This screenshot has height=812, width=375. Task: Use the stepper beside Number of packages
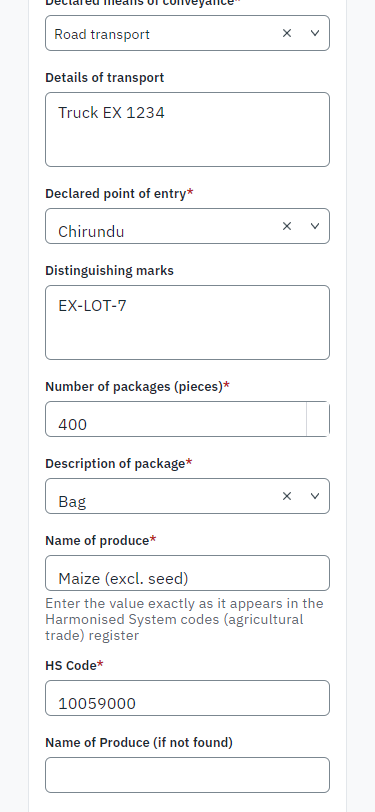pyautogui.click(x=318, y=419)
